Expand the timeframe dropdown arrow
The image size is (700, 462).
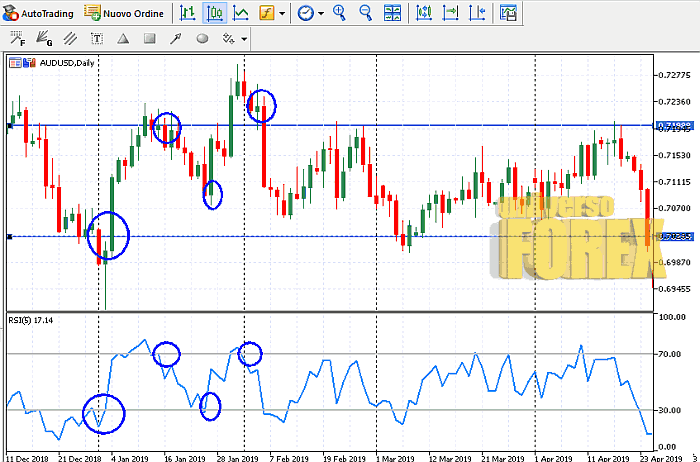[320, 13]
